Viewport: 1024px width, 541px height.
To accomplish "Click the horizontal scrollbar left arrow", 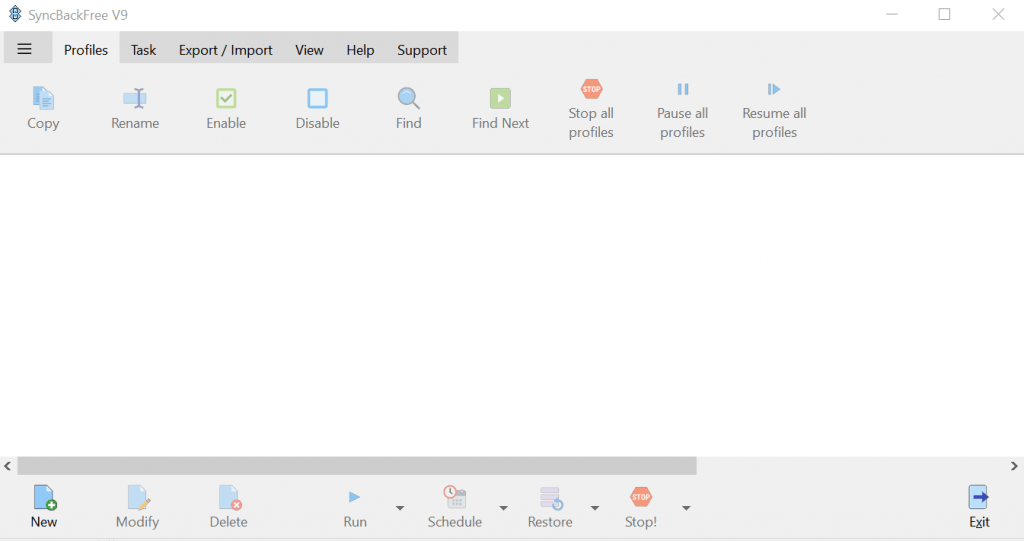I will coord(7,466).
